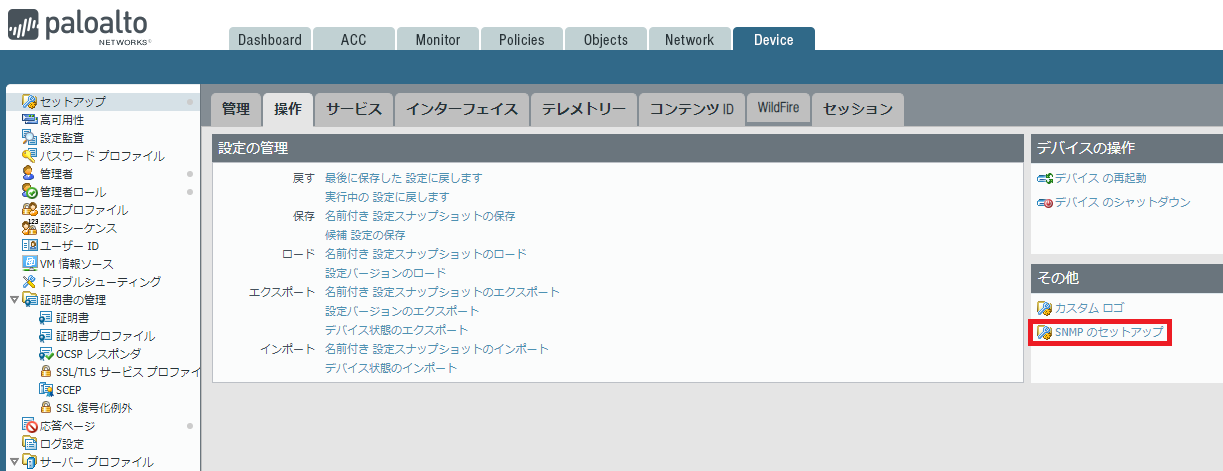The height and width of the screenshot is (471, 1223).
Task: Click the デバイス のシャットダウン icon
Action: pyautogui.click(x=1045, y=203)
